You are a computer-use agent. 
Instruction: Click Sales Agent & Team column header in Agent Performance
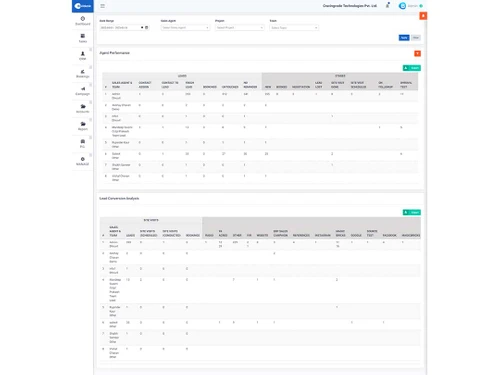coord(122,85)
